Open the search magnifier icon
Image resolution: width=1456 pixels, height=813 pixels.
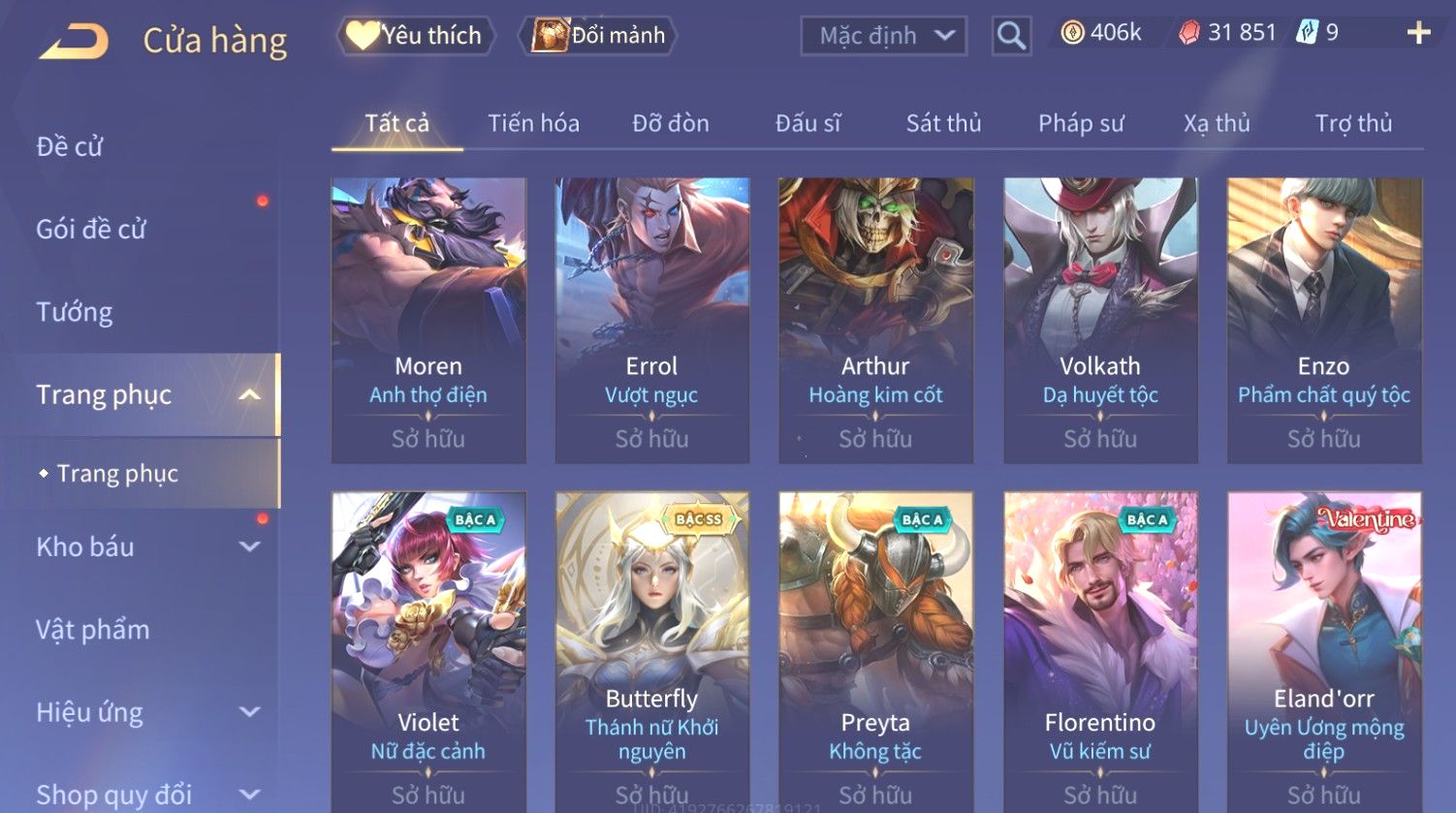click(1011, 37)
